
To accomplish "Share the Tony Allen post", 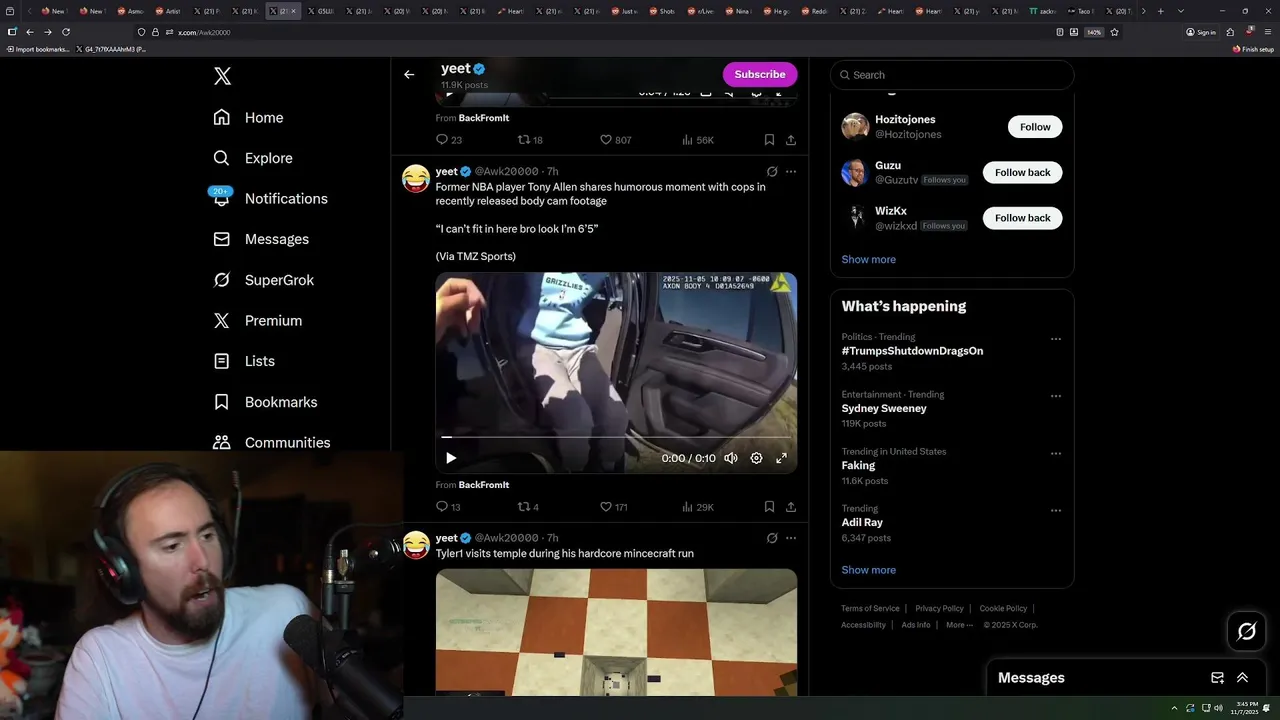I will [791, 507].
